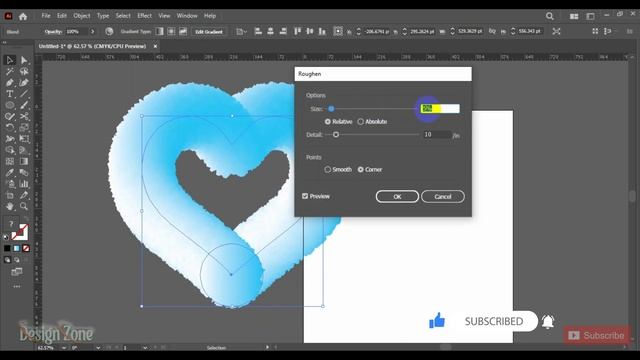
Task: Set freeform gradient type button
Action: [183, 31]
